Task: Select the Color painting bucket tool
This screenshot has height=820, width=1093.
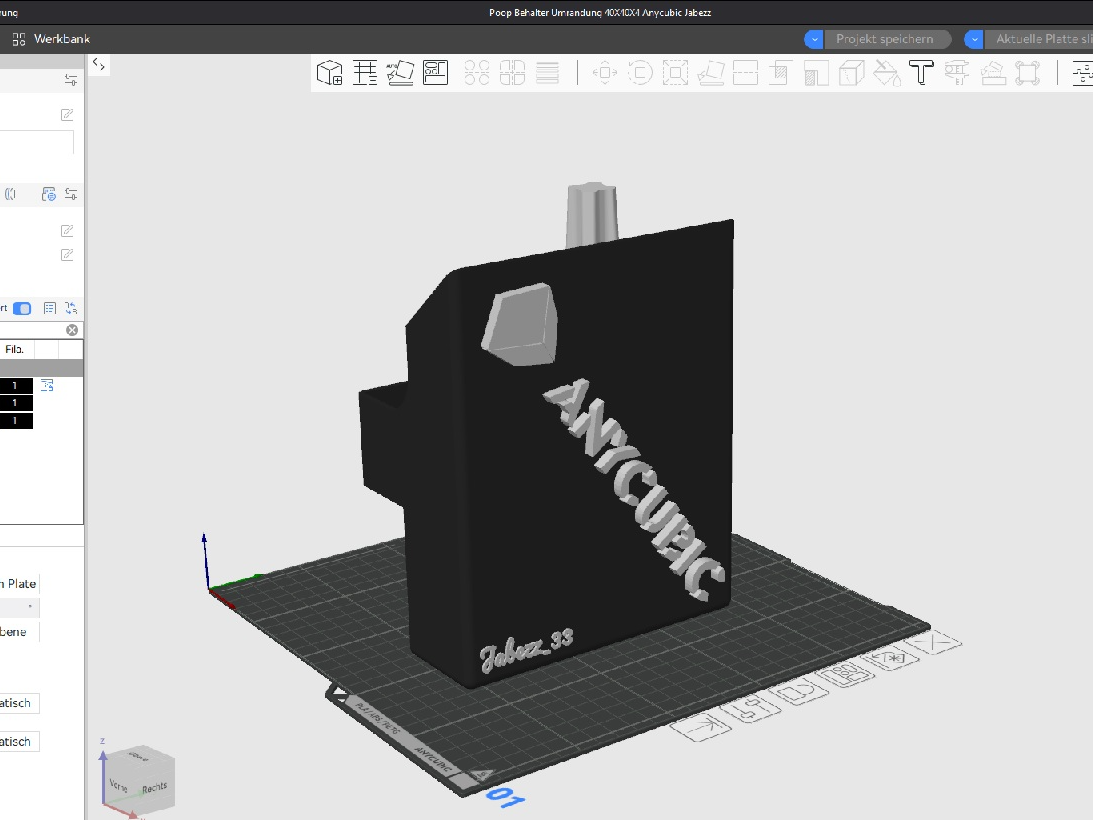Action: (x=887, y=73)
